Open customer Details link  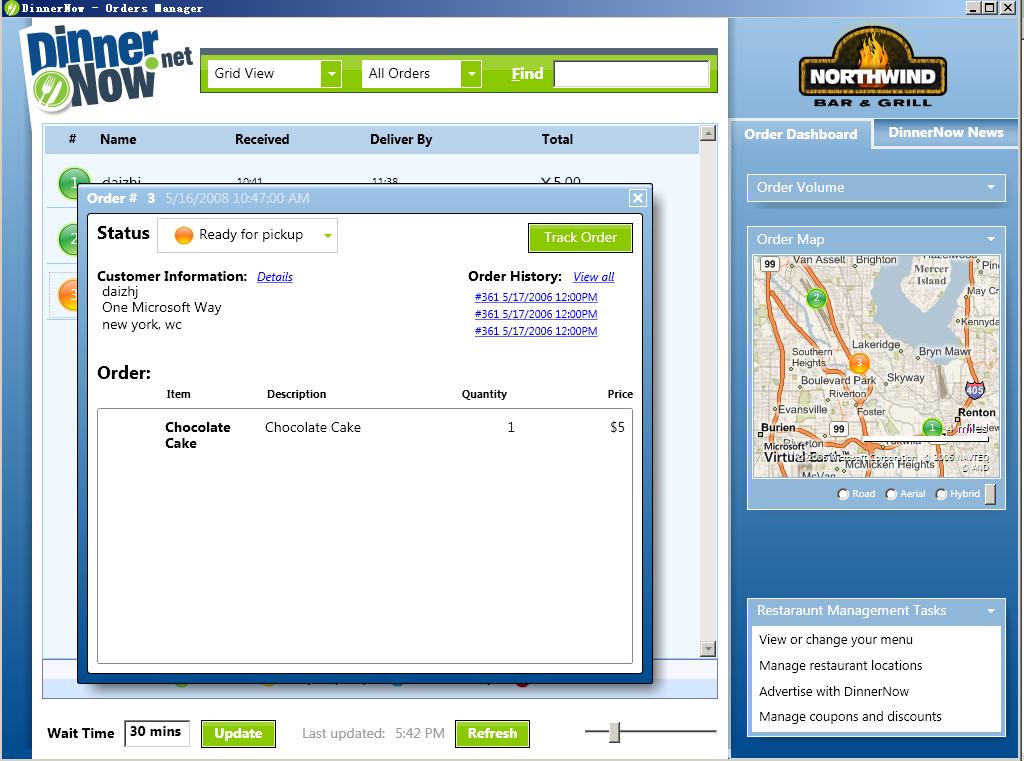point(275,277)
